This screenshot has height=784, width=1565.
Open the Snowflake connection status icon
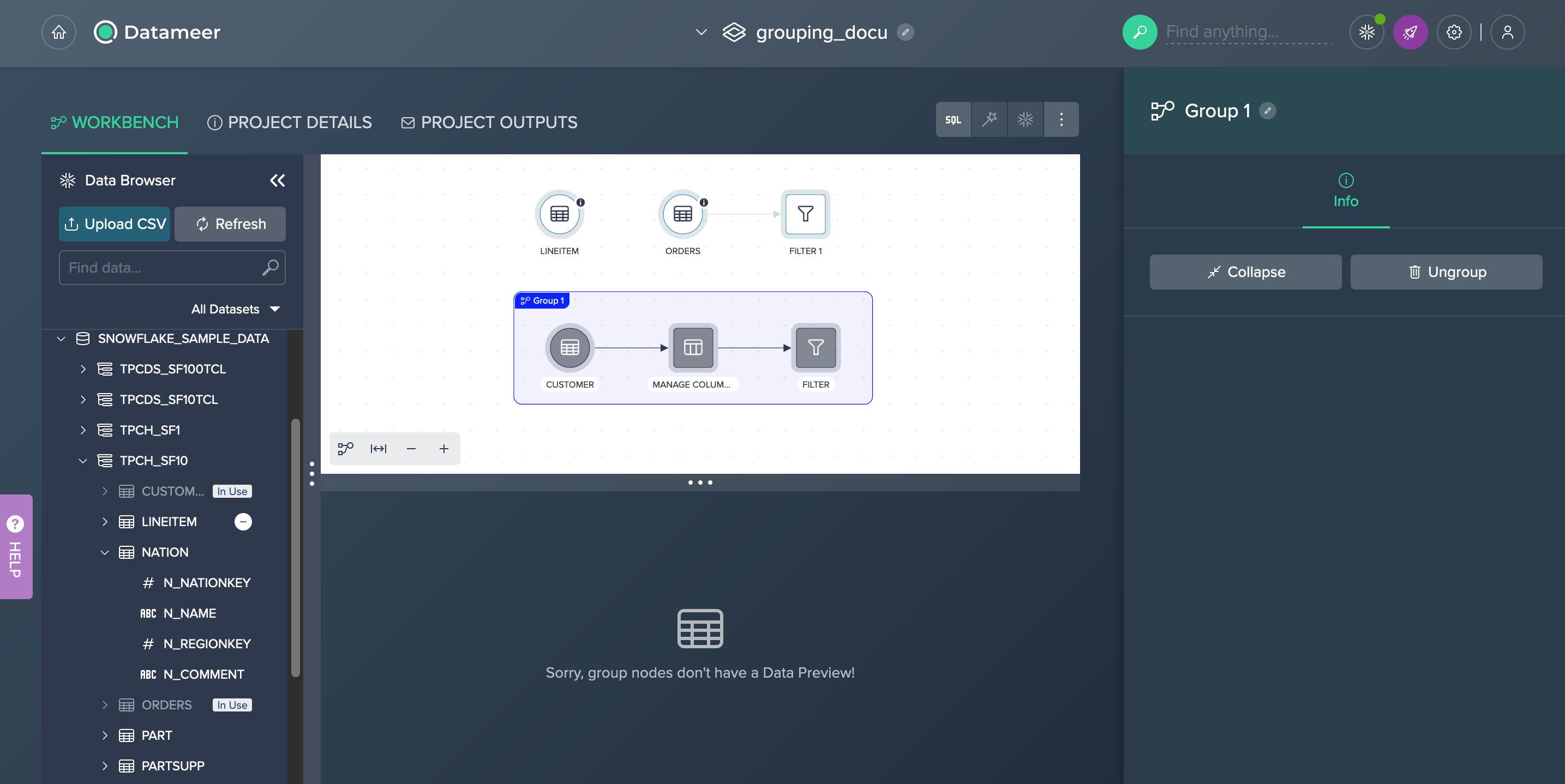coord(1367,32)
